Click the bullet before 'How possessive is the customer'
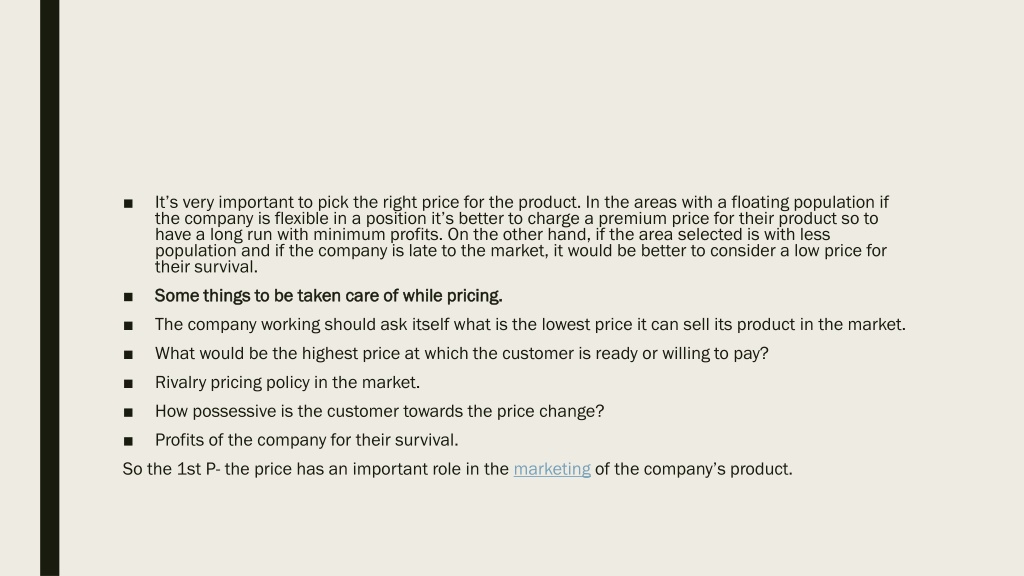The height and width of the screenshot is (576, 1024). 128,412
